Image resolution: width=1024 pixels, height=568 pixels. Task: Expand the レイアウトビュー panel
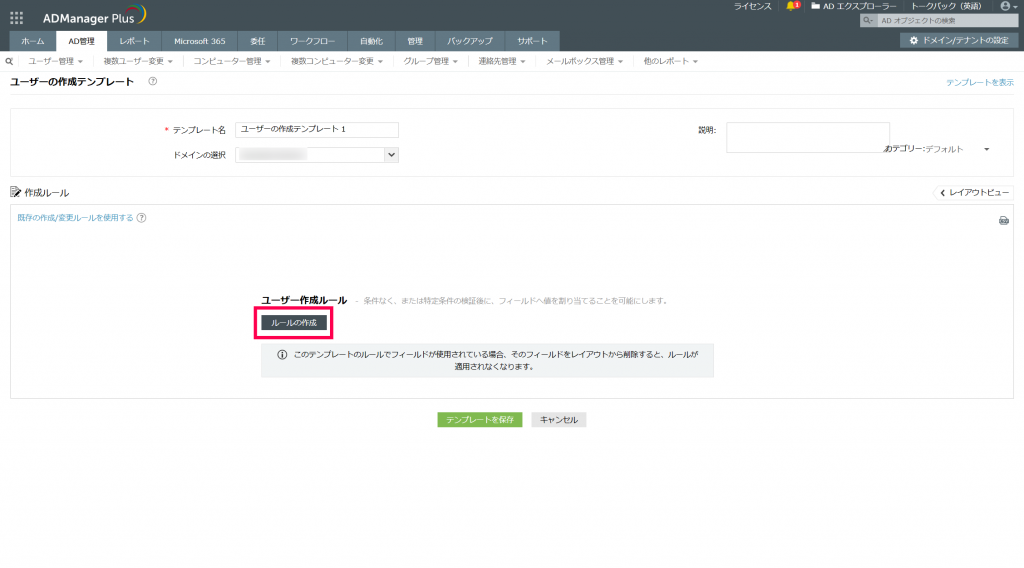[974, 193]
